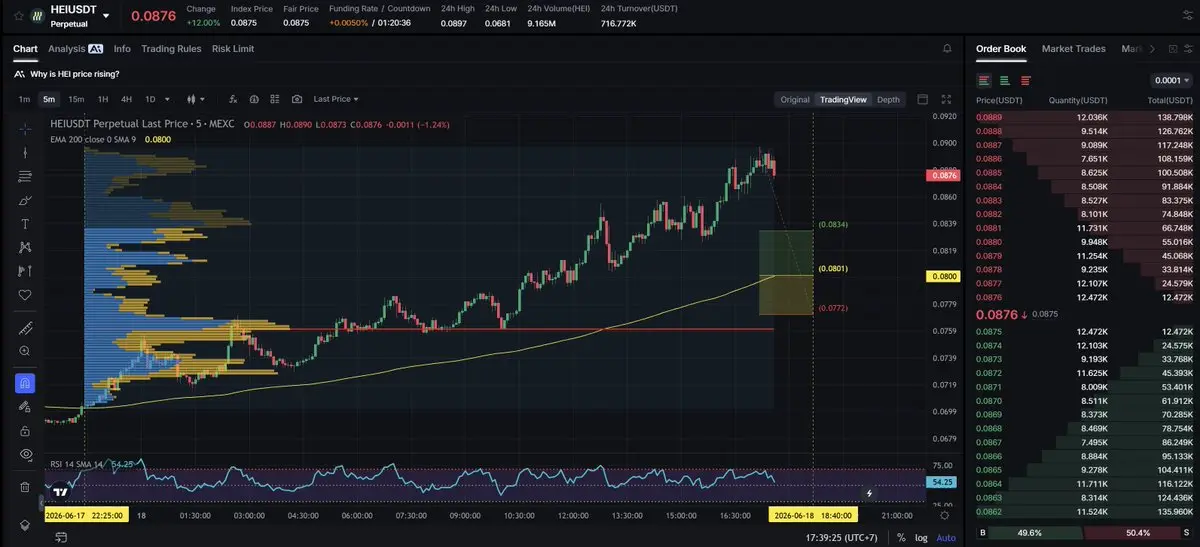Screen dimensions: 1200x547
Task: Switch to the Chart tab
Action: click(x=25, y=48)
